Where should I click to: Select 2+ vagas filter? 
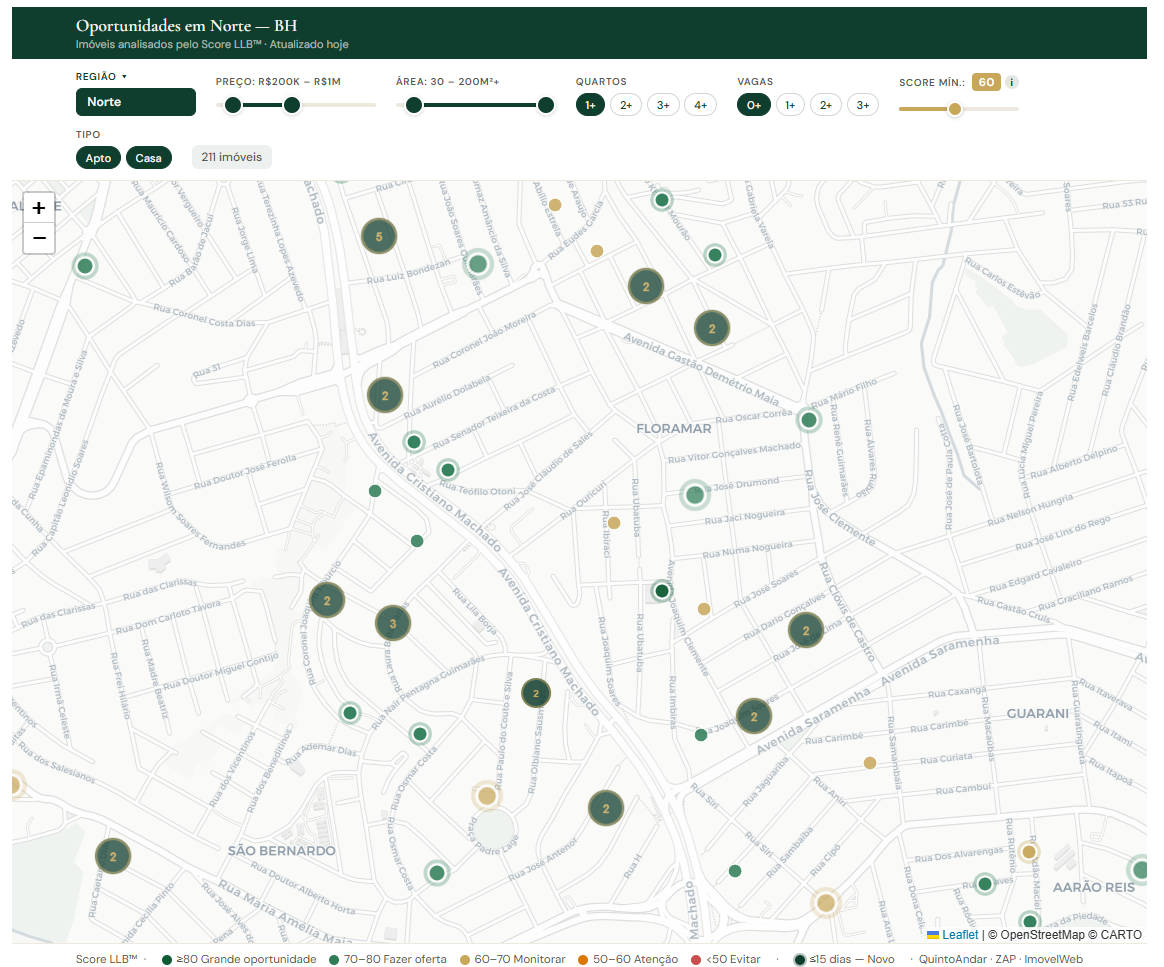pyautogui.click(x=825, y=105)
